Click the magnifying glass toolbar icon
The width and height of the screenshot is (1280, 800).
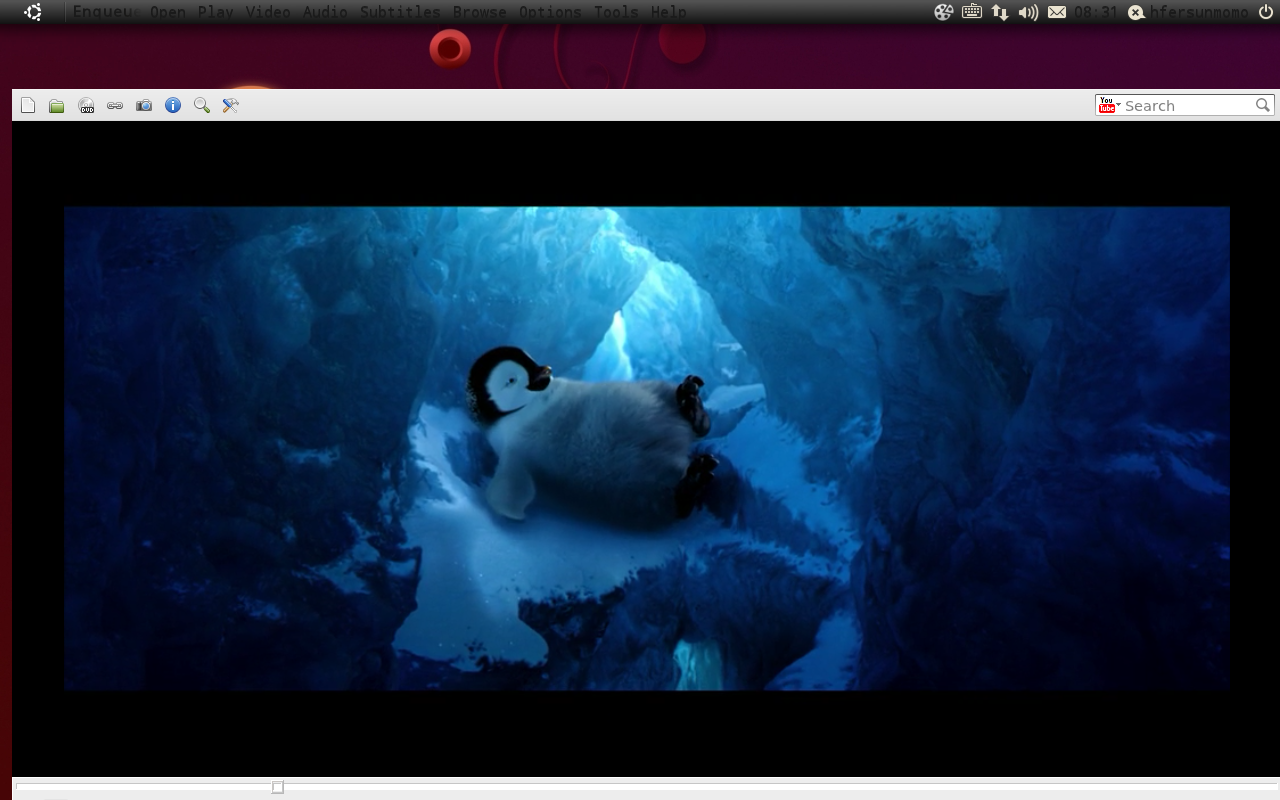click(x=202, y=105)
